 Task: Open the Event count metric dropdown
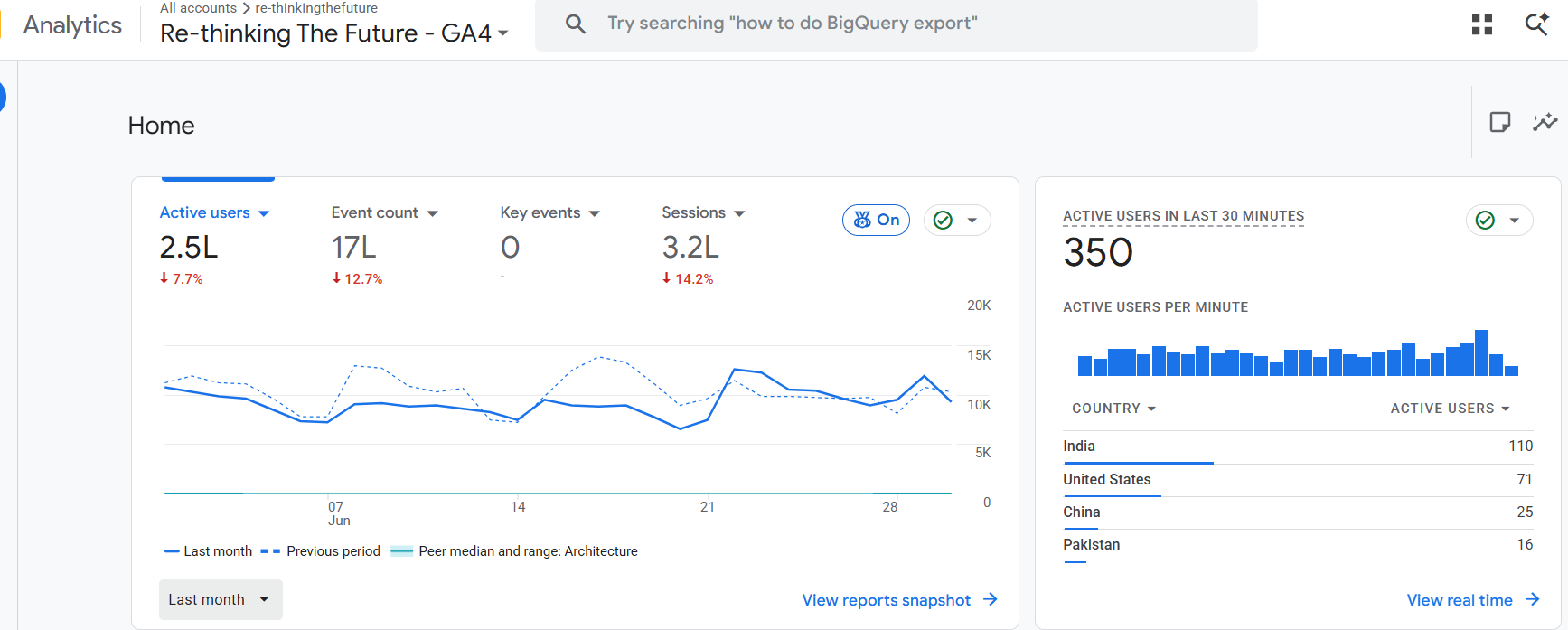point(384,212)
